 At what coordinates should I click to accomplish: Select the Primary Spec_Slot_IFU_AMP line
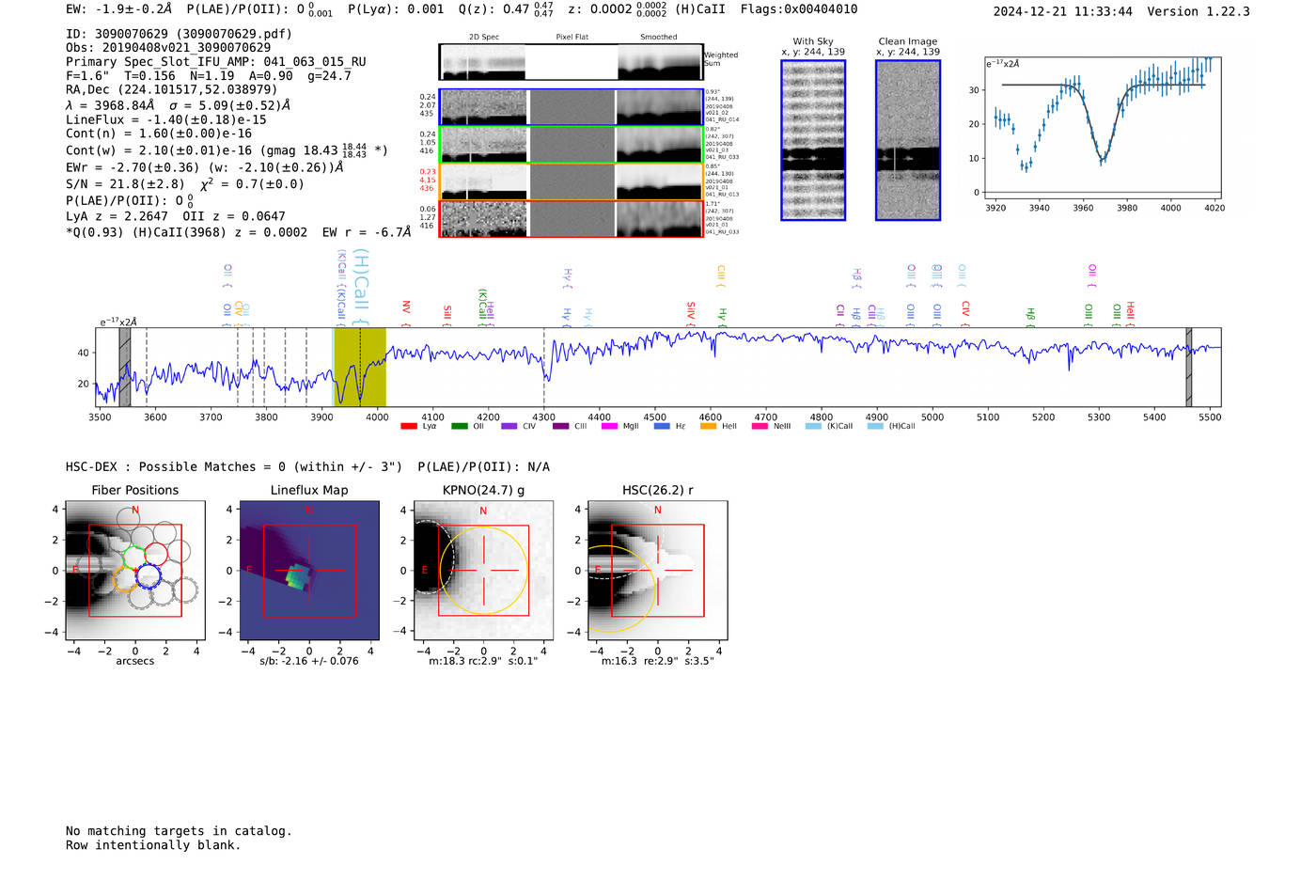[x=216, y=62]
